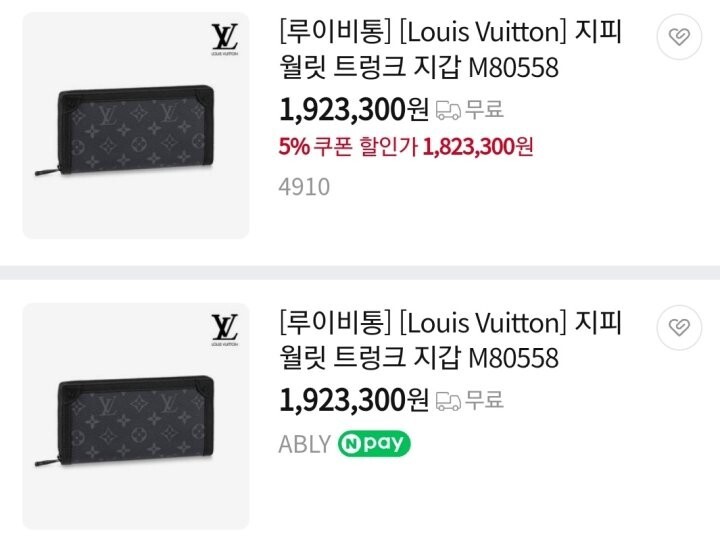This screenshot has width=720, height=548.
Task: Tap the green Npay badge
Action: 375,444
